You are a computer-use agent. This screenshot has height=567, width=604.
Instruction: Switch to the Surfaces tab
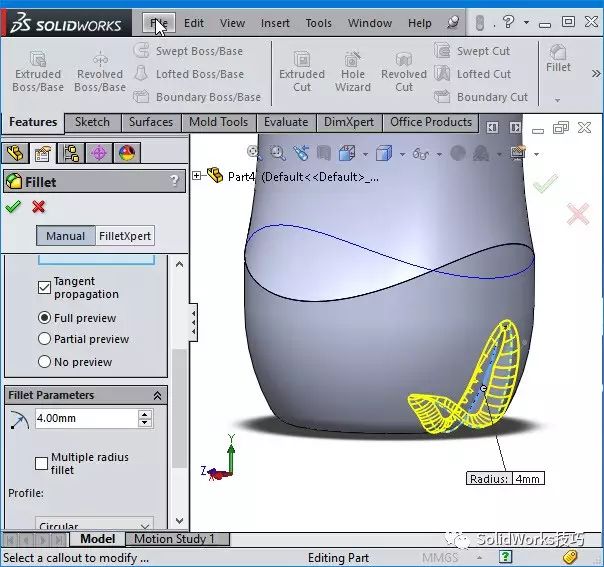click(151, 122)
